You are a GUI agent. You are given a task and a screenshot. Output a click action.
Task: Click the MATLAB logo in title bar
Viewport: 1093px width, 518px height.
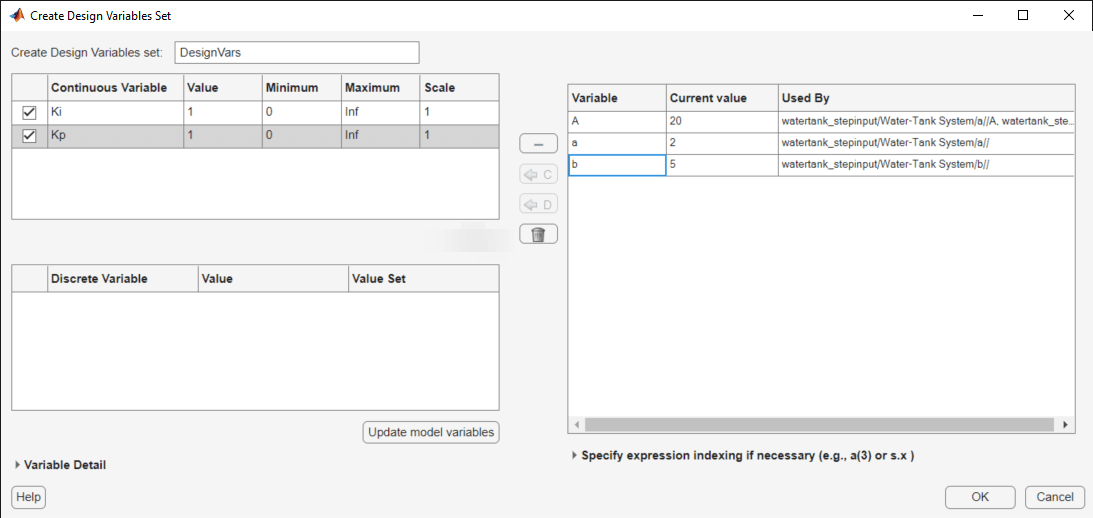[x=17, y=16]
